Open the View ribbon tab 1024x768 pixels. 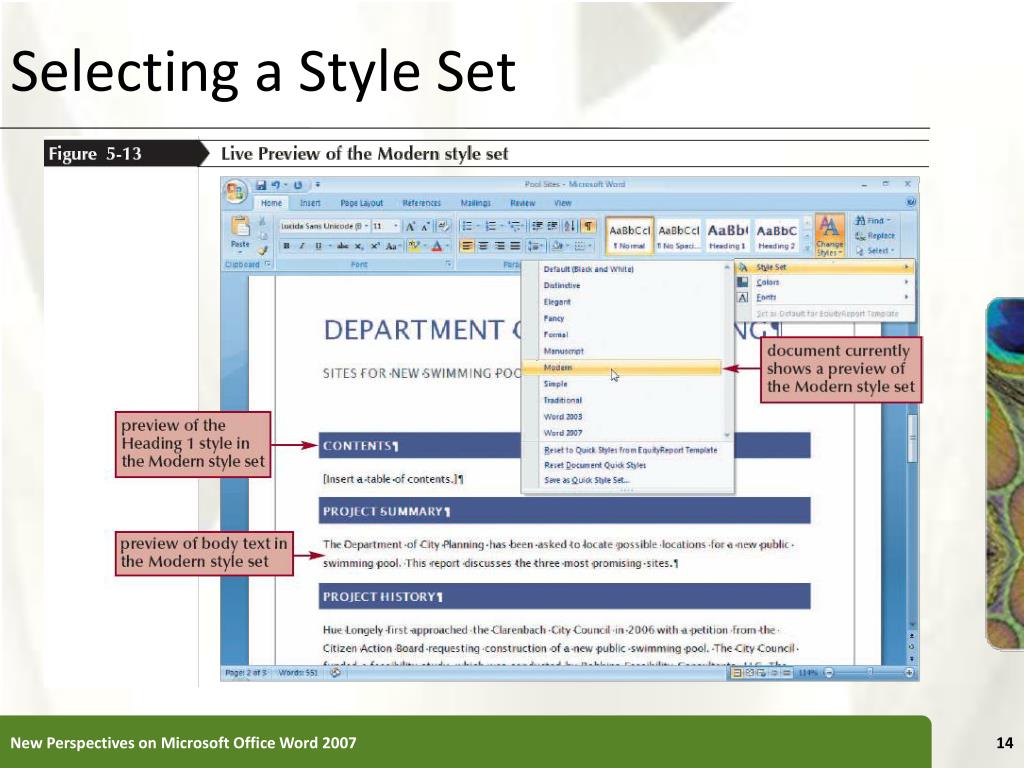[562, 203]
